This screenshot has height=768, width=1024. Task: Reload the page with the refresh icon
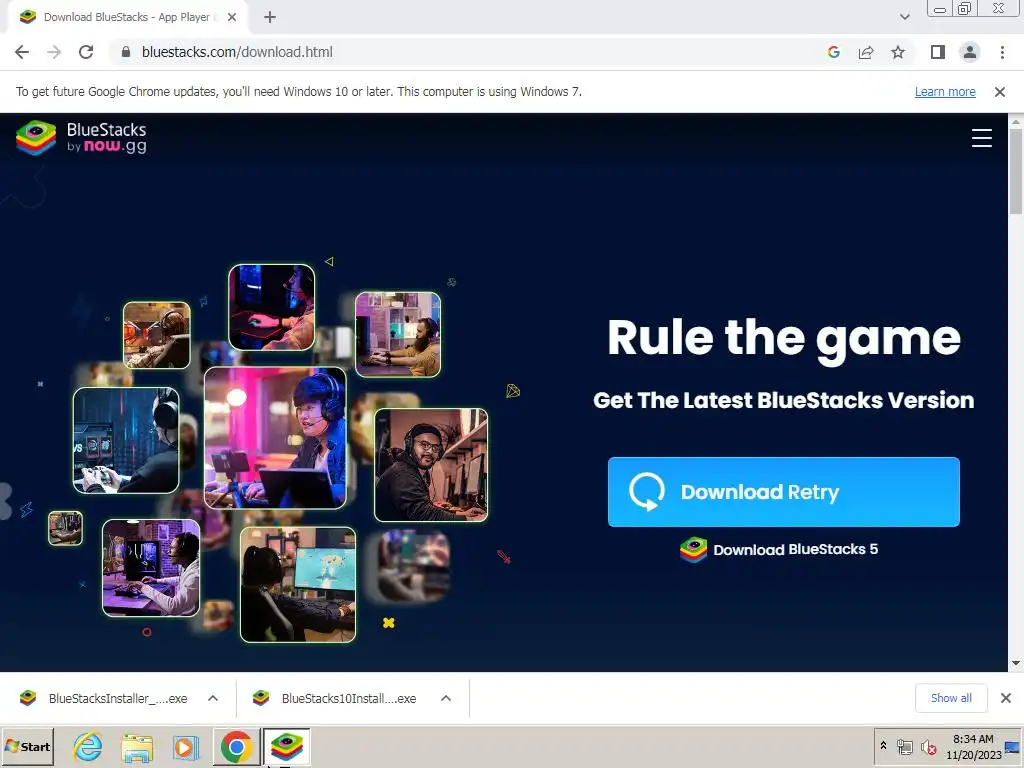coord(86,52)
